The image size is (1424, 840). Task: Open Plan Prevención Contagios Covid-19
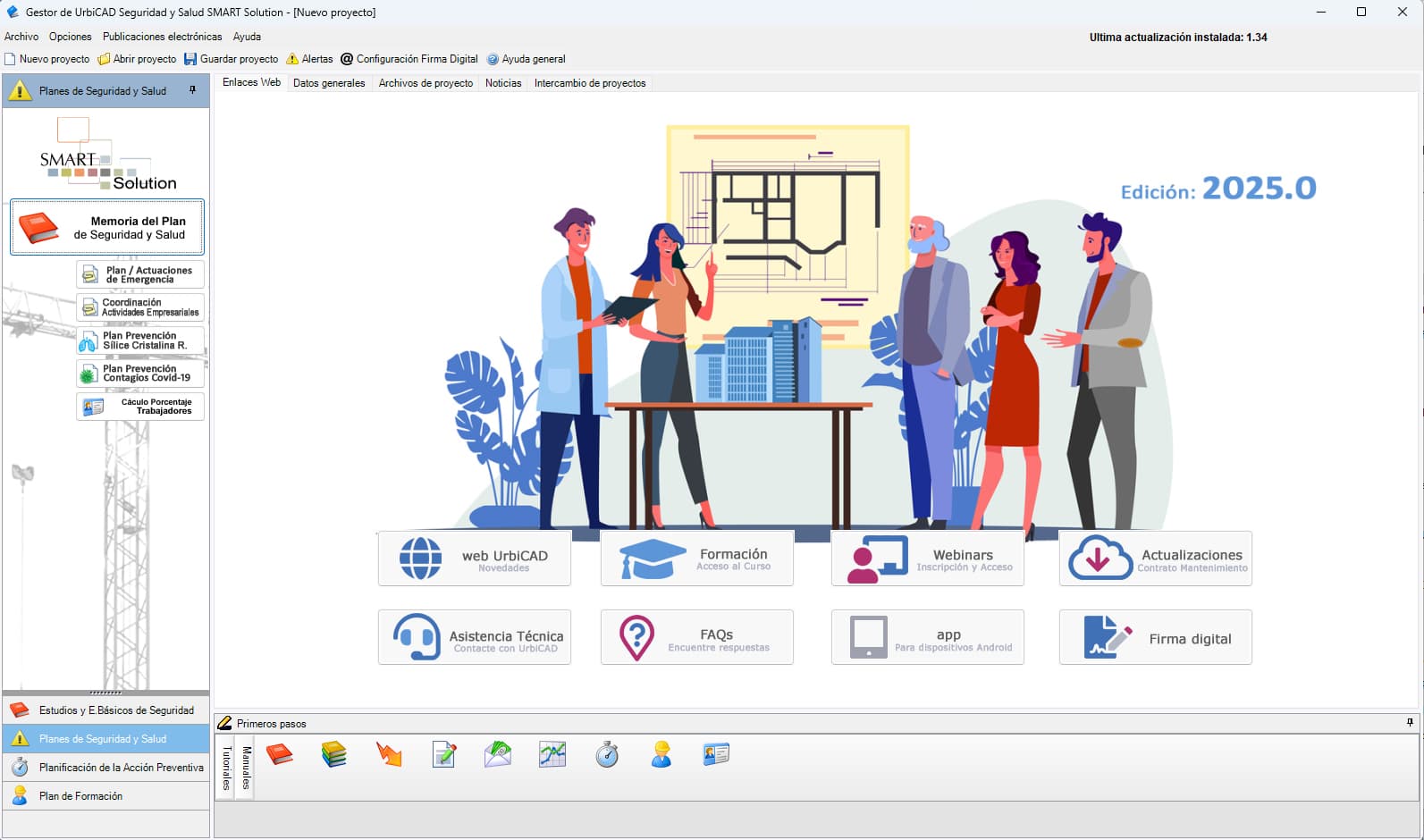[x=140, y=373]
